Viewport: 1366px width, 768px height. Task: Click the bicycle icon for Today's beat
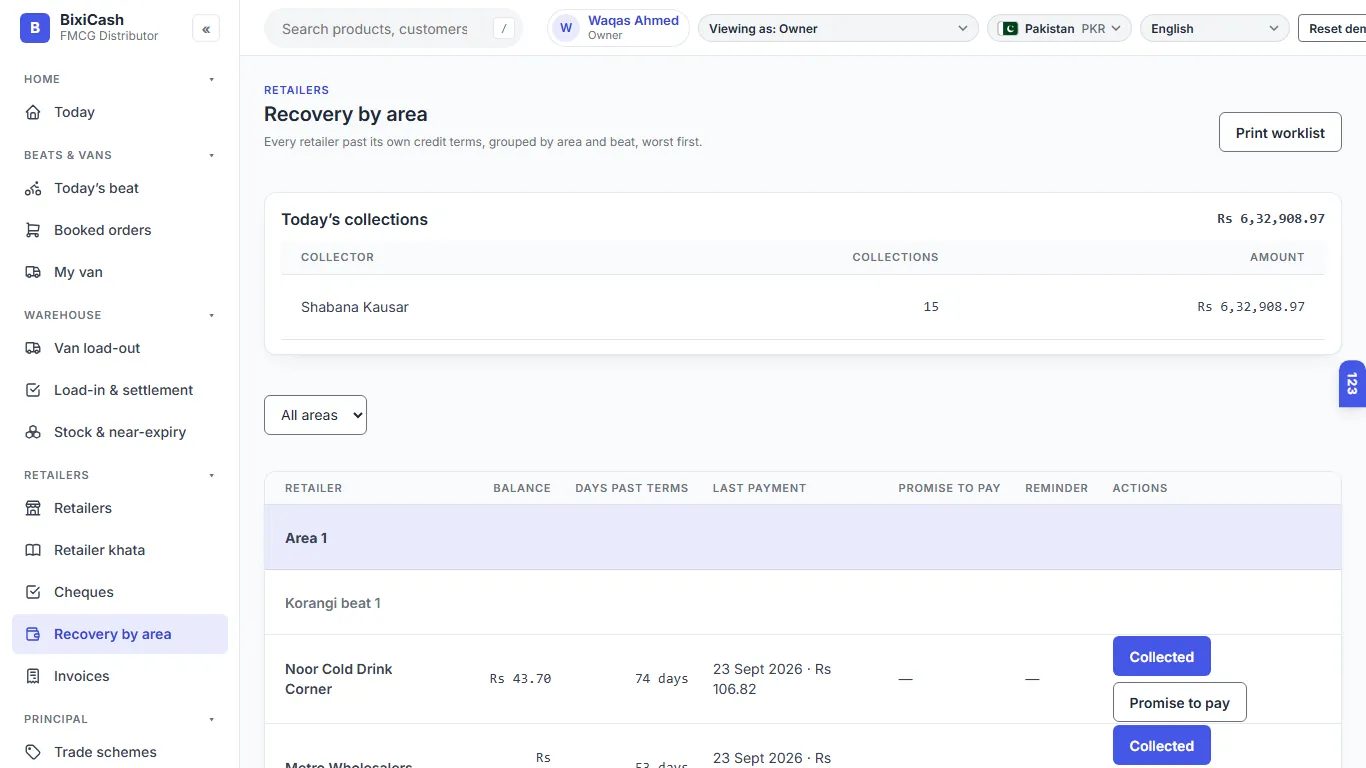(33, 188)
